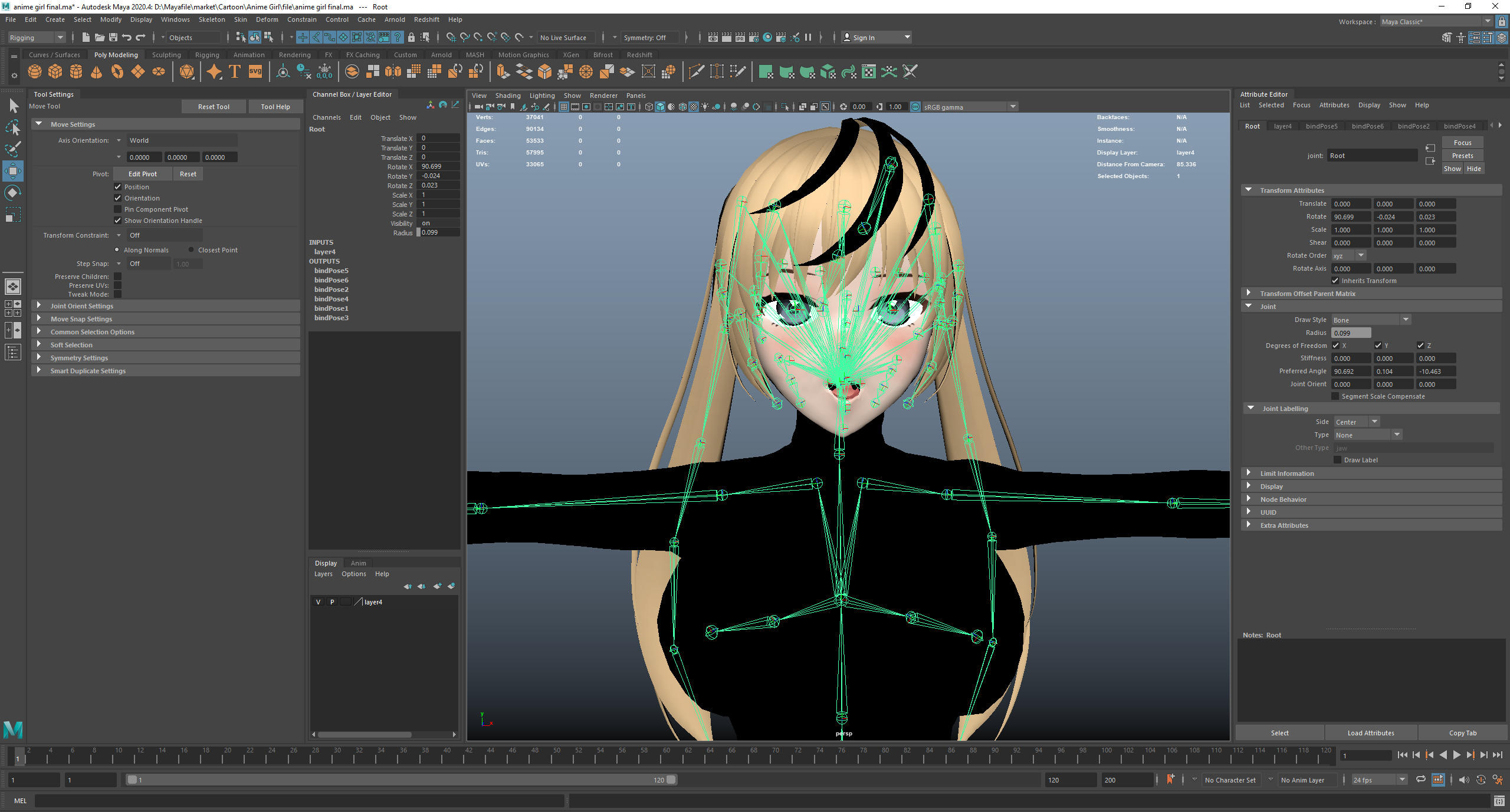Image resolution: width=1510 pixels, height=812 pixels.
Task: Enable the Preserve Children checkbox
Action: pos(118,277)
